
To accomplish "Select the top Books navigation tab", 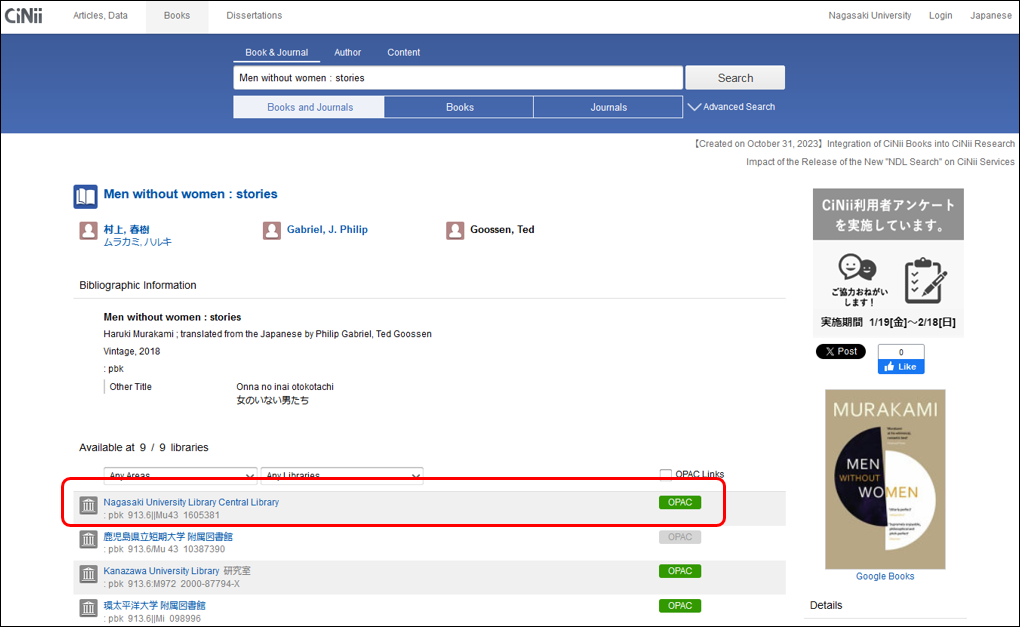I will tap(177, 16).
